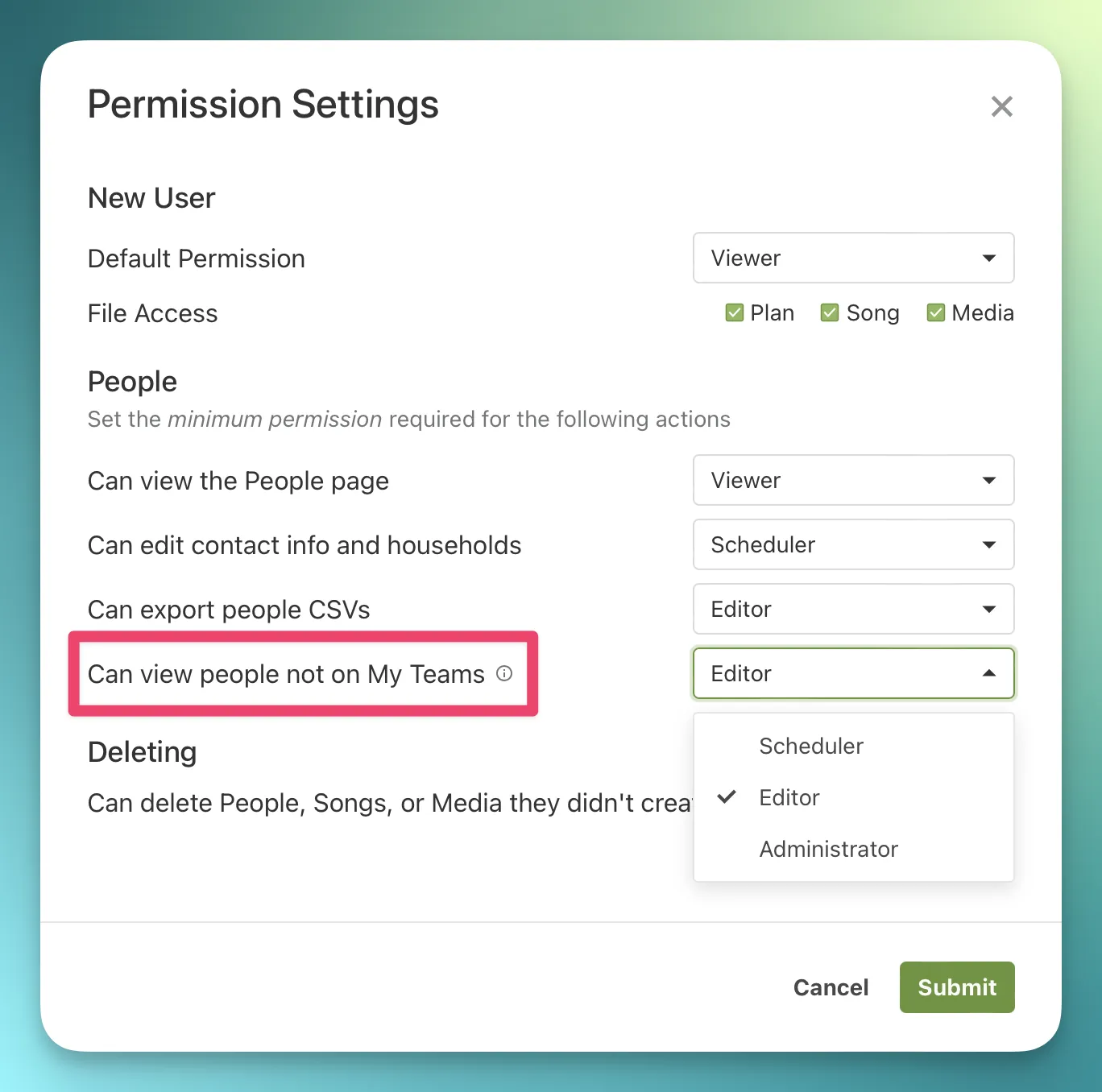Image resolution: width=1102 pixels, height=1092 pixels.
Task: Click the up arrow on the Editor combo box
Action: (989, 673)
